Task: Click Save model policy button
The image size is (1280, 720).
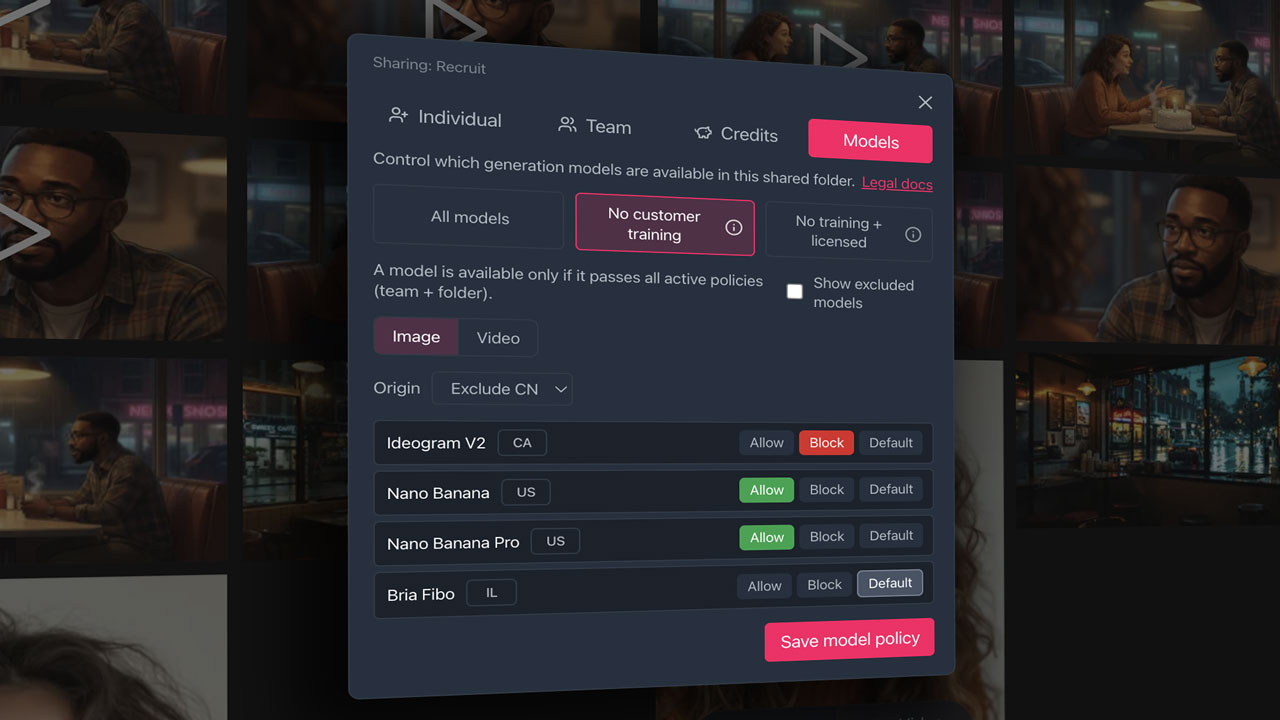Action: (x=849, y=640)
